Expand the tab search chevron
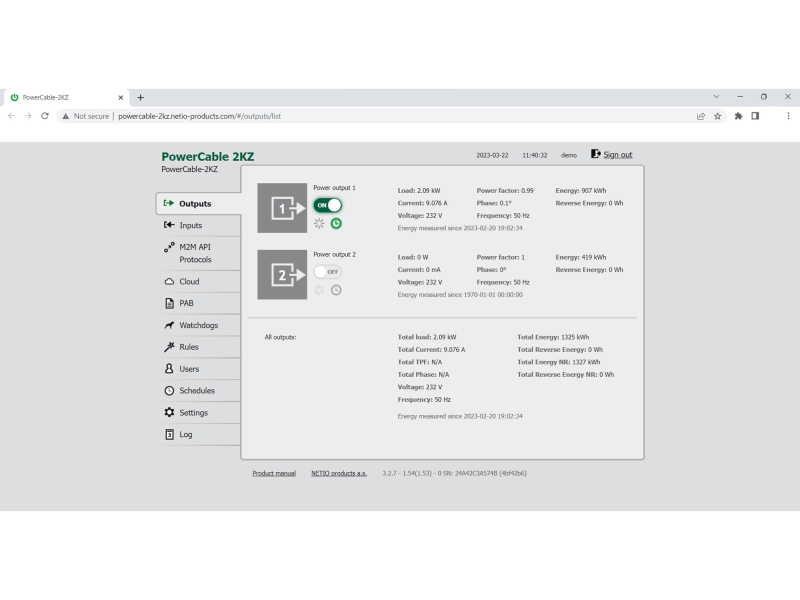Image resolution: width=800 pixels, height=600 pixels. click(716, 96)
